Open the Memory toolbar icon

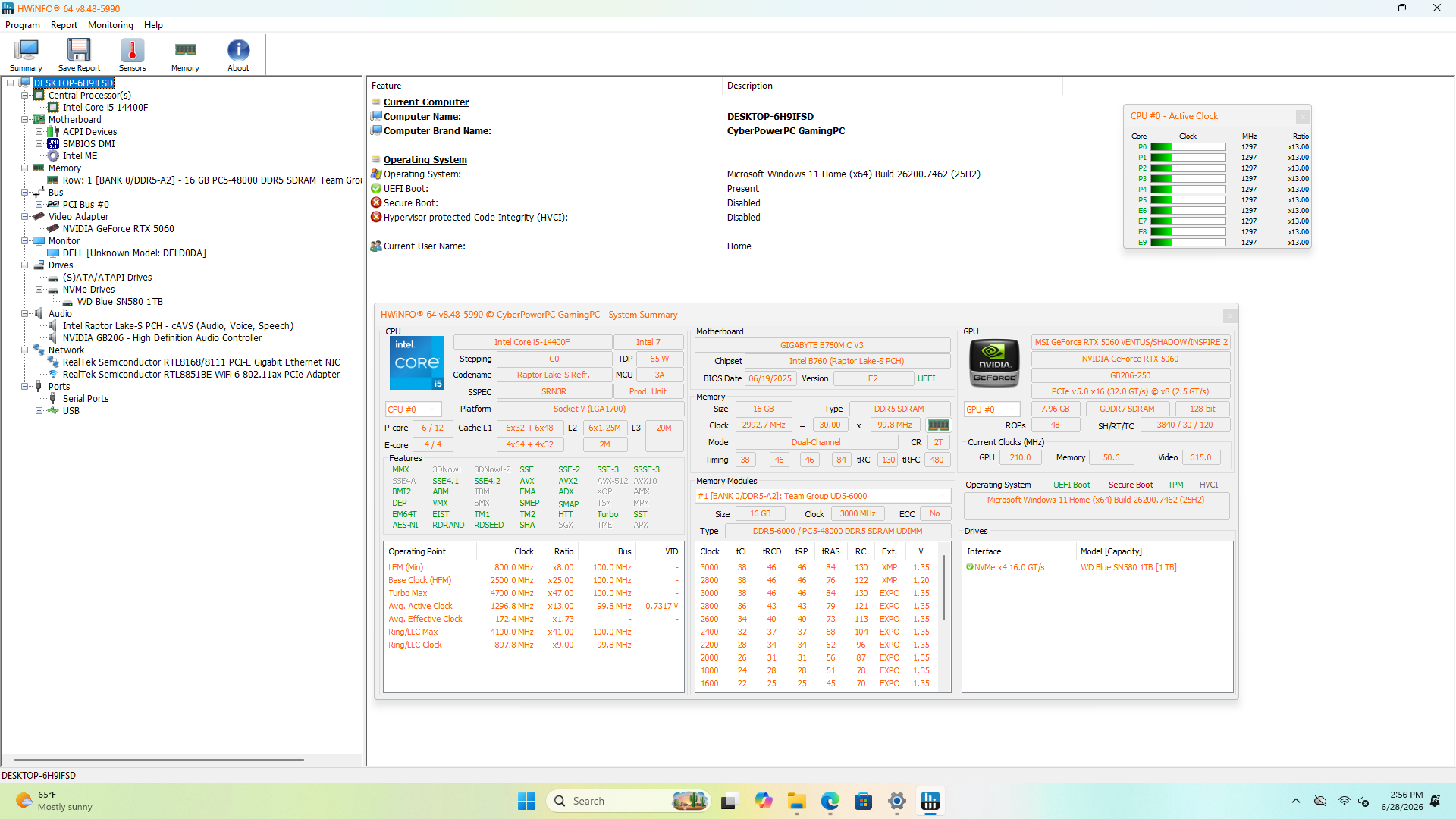click(x=185, y=55)
